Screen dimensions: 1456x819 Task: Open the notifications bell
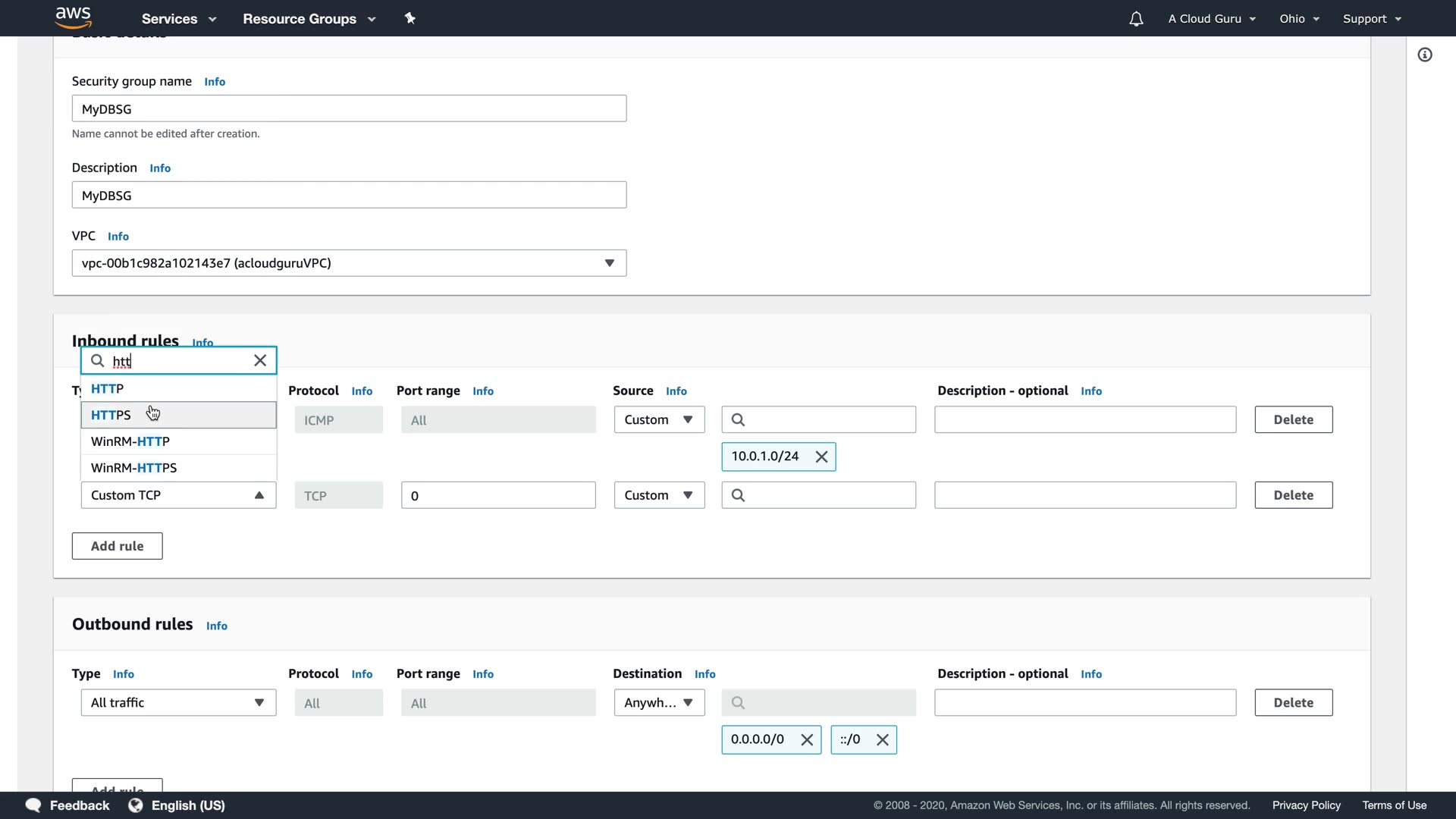click(1135, 19)
